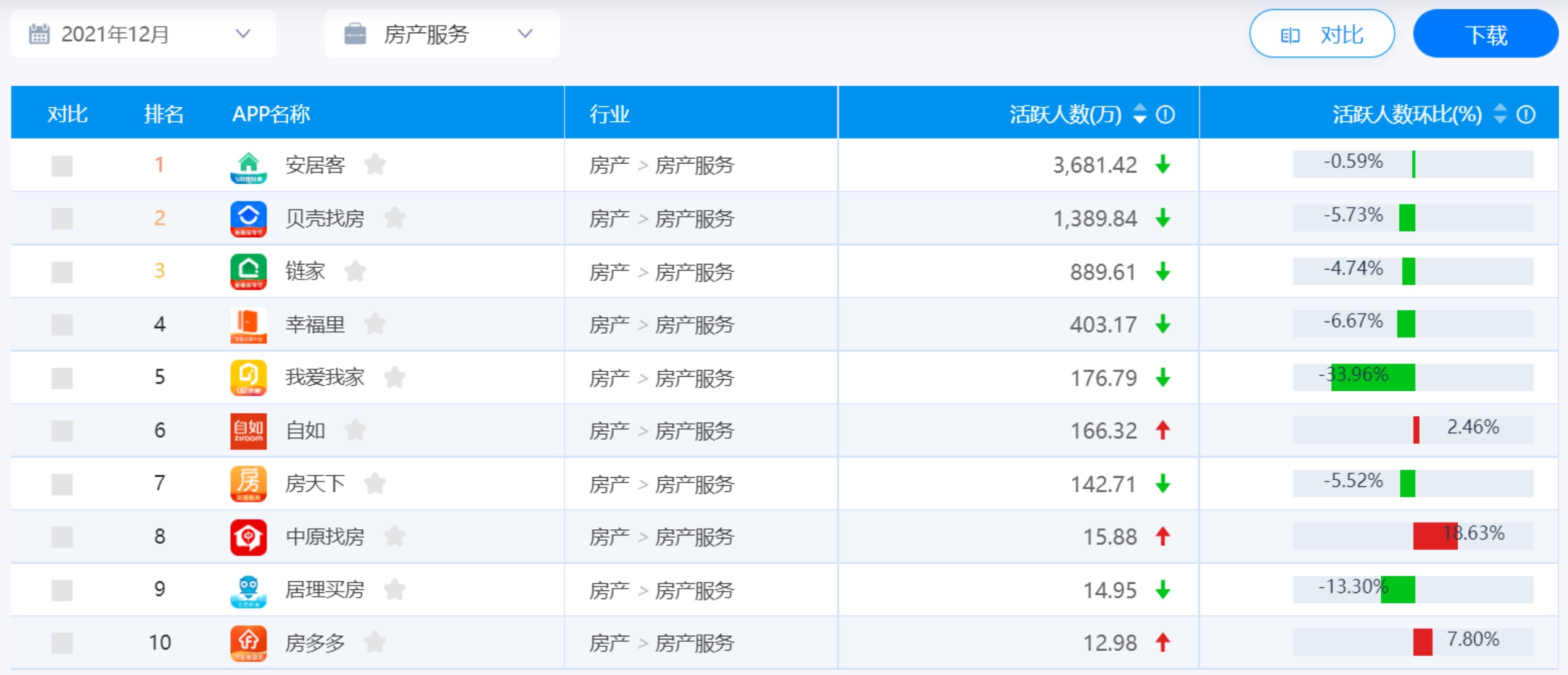Click the 居理买房 robot app icon
Image resolution: width=1568 pixels, height=675 pixels.
[x=248, y=590]
